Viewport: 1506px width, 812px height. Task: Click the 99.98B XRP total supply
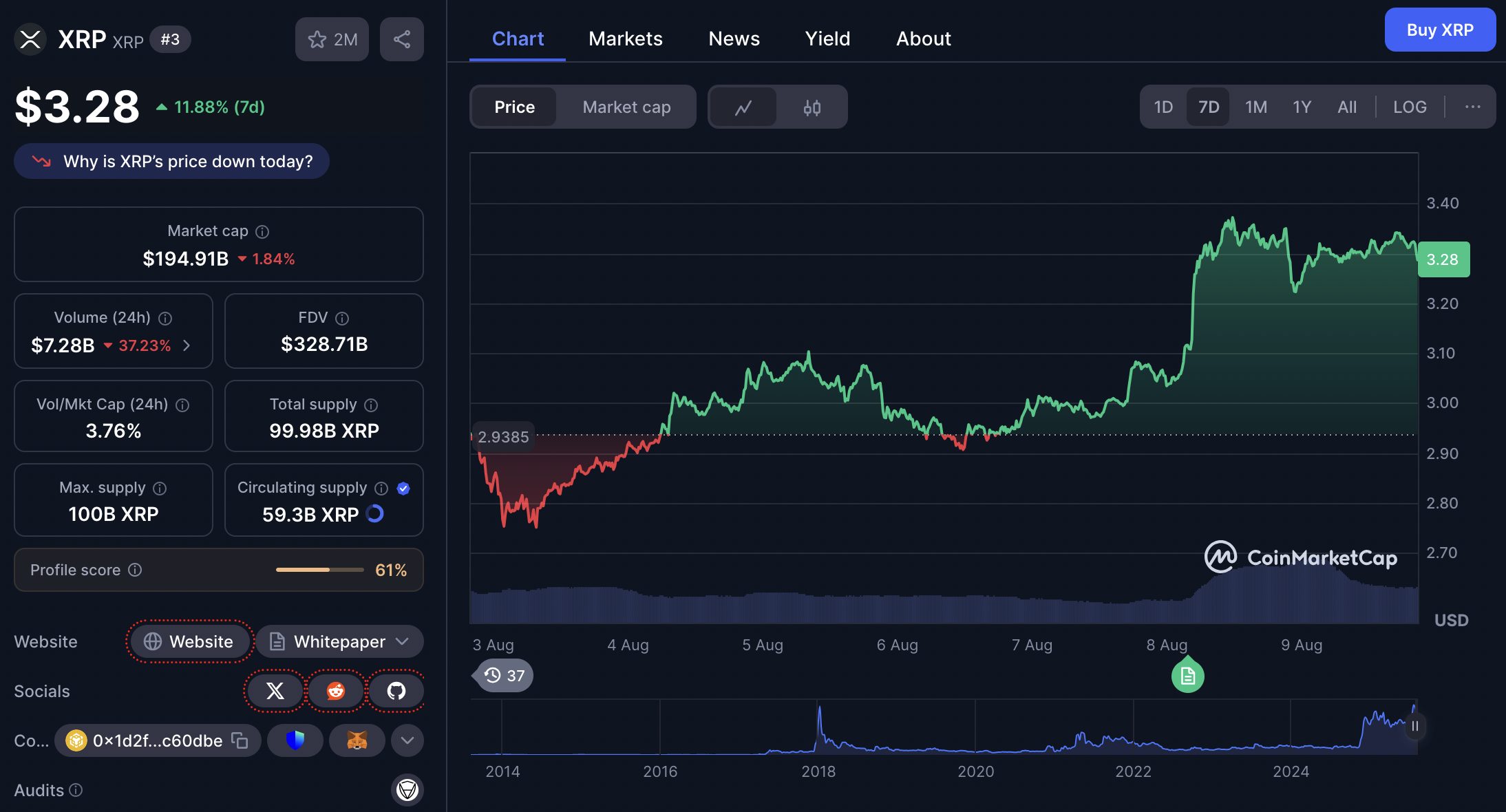pyautogui.click(x=324, y=431)
